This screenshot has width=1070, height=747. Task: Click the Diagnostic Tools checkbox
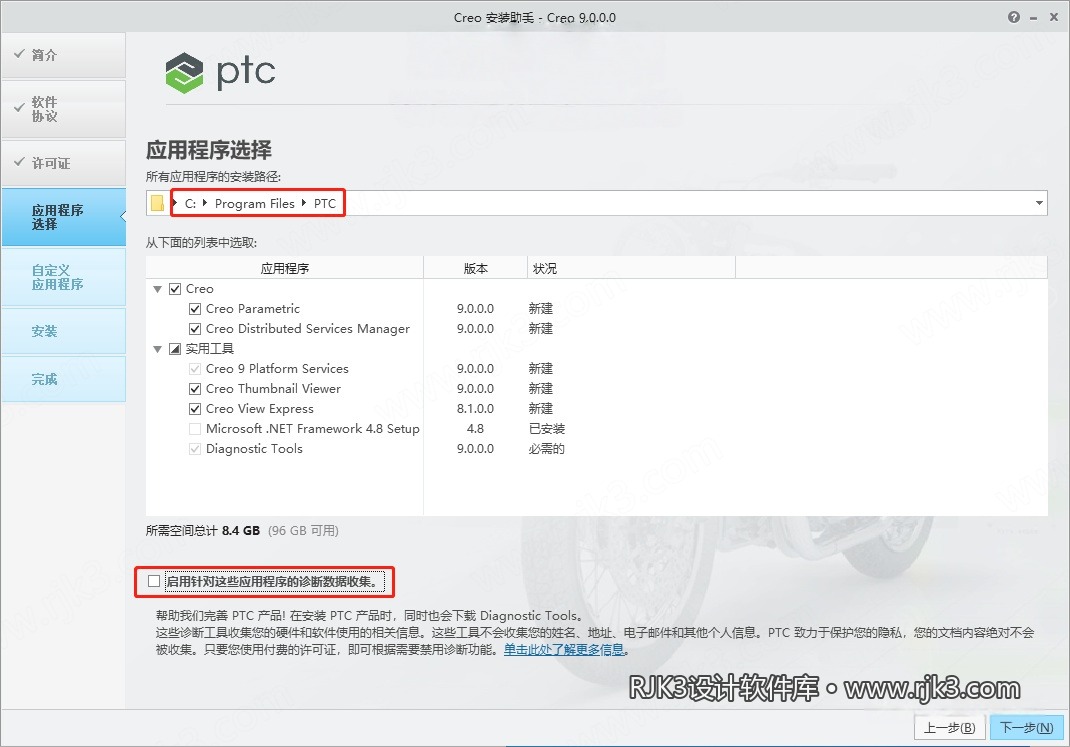coord(195,449)
